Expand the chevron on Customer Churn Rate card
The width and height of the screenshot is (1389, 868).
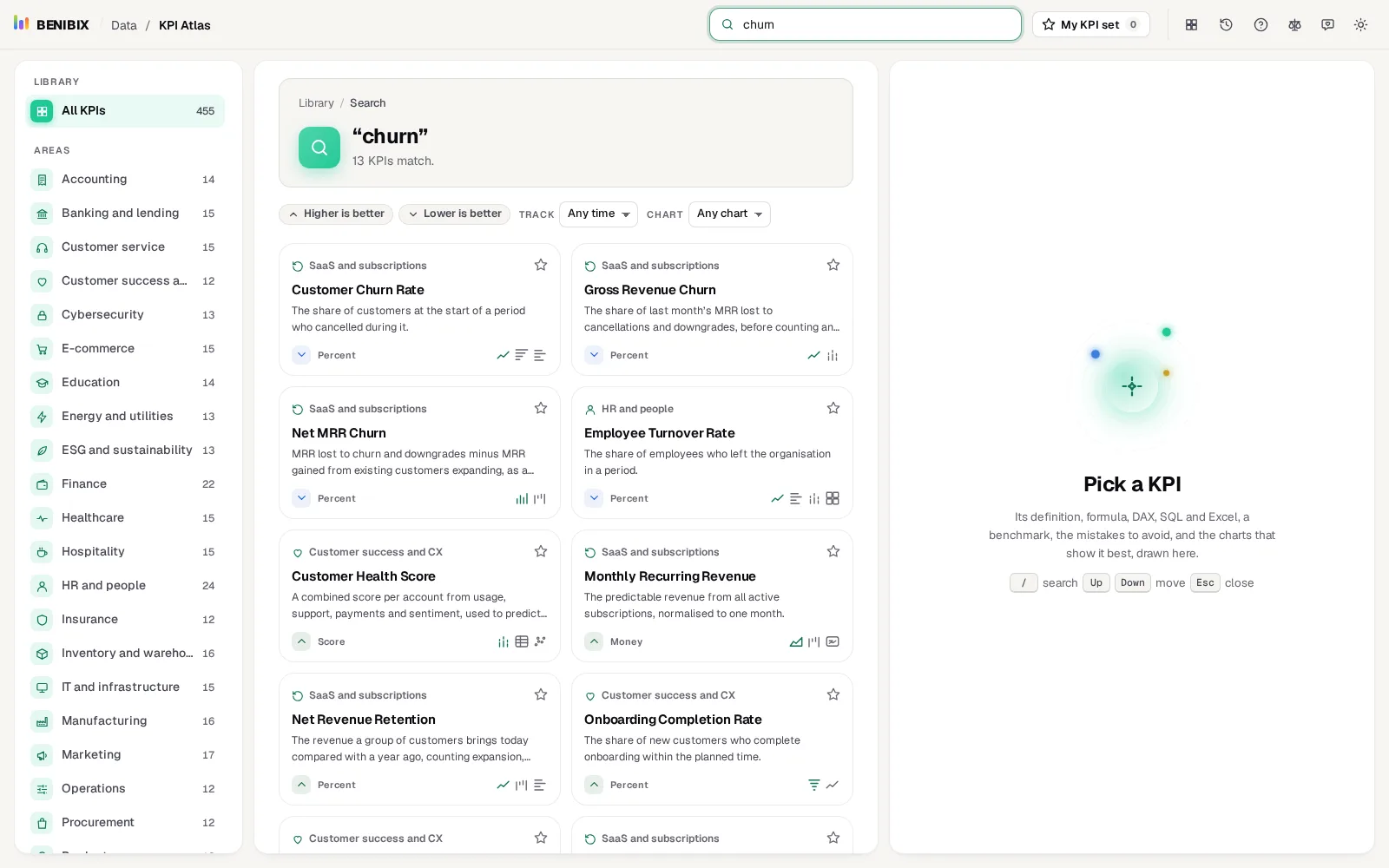301,355
